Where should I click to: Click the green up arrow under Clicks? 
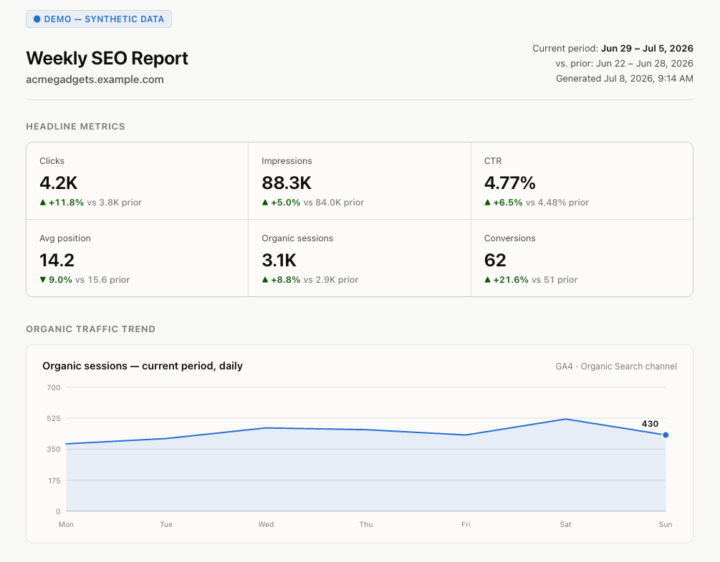[43, 202]
